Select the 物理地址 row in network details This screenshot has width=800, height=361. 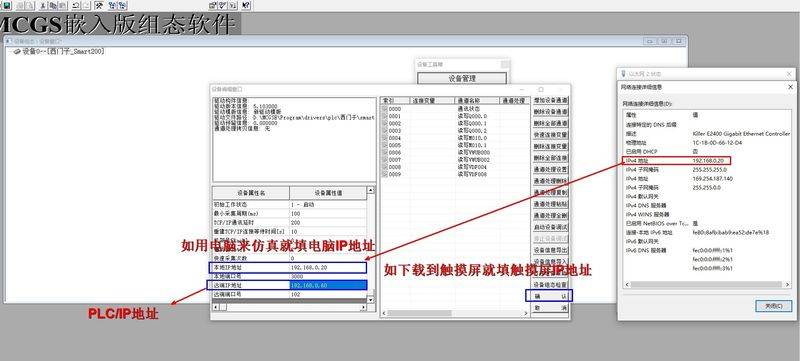point(706,143)
